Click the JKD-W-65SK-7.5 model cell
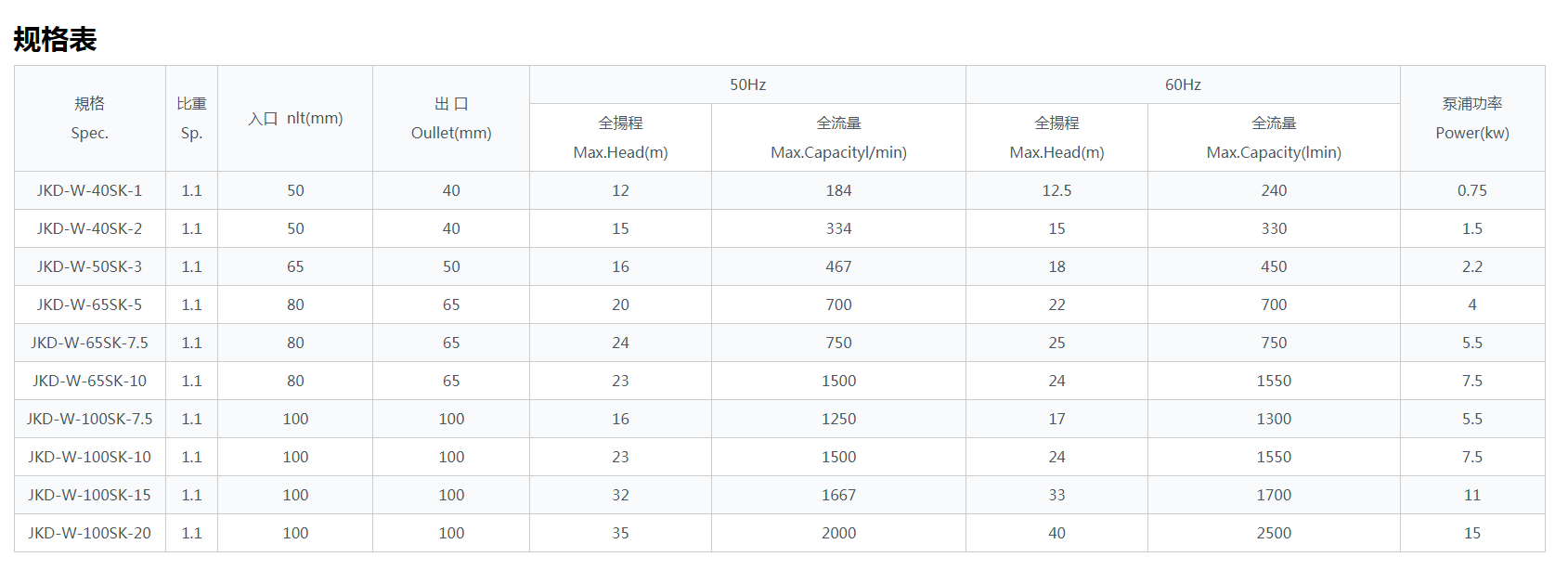Screen dimensions: 1568x570 [90, 343]
